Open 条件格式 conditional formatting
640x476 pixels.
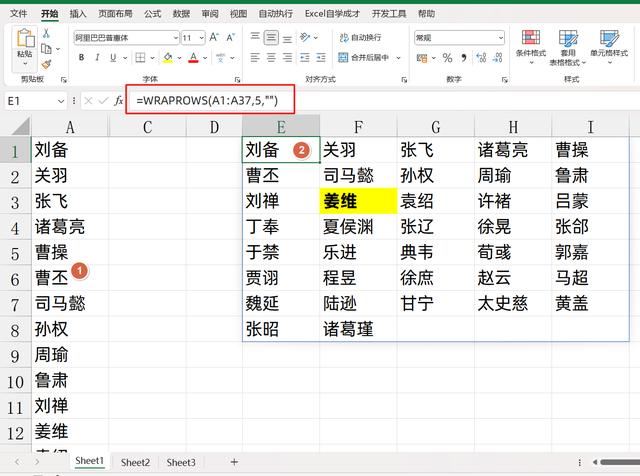pos(531,47)
